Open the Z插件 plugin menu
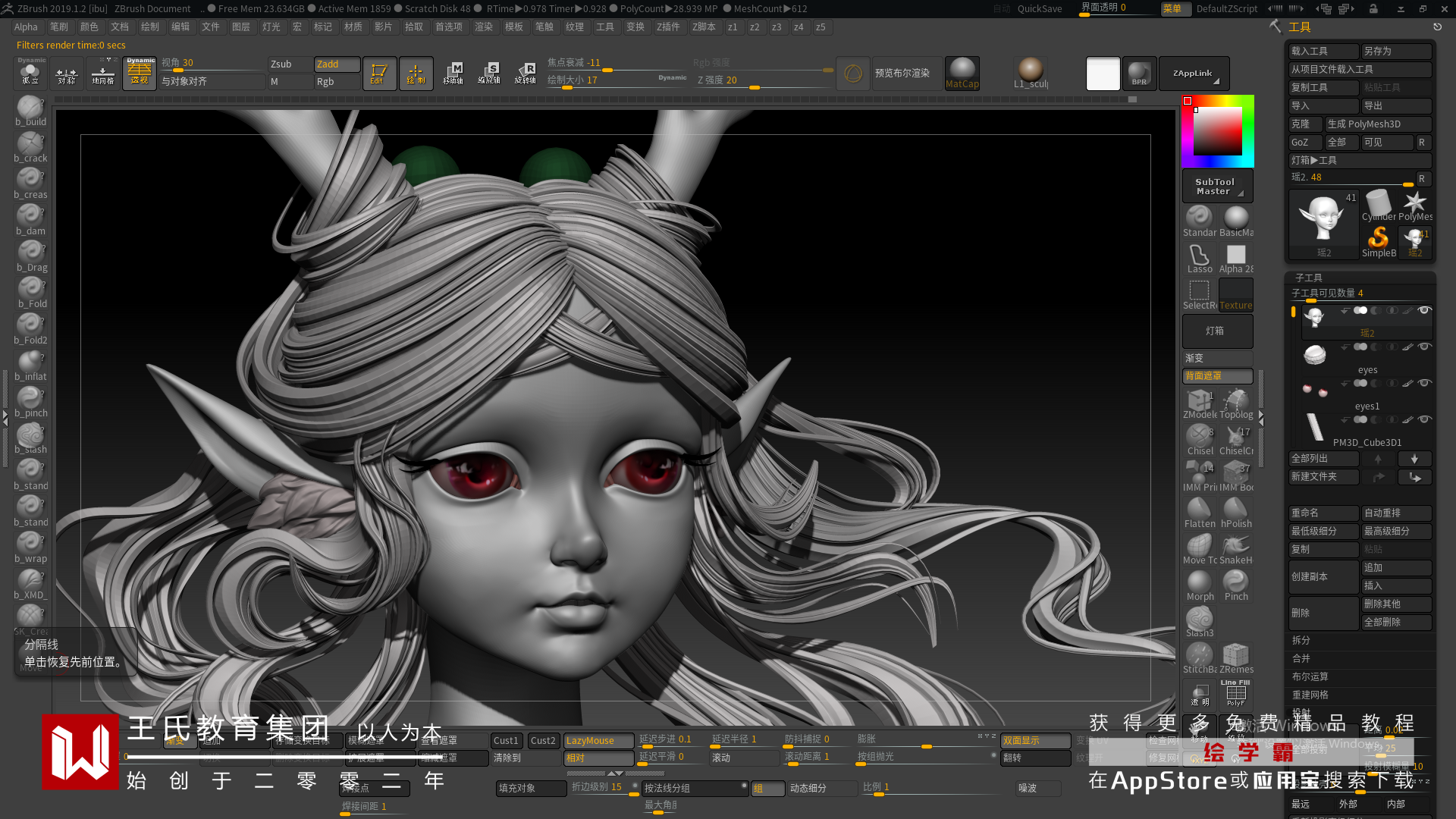This screenshot has width=1456, height=819. [668, 27]
